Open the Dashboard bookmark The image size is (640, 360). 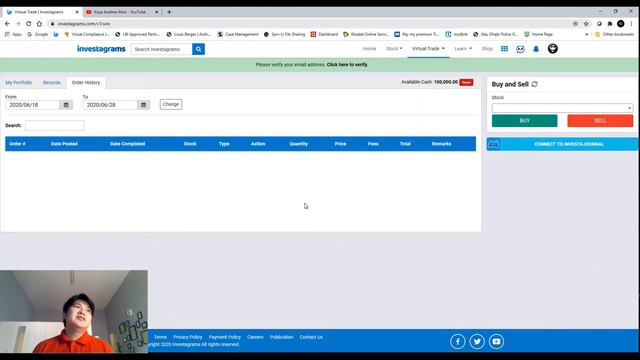[324, 34]
